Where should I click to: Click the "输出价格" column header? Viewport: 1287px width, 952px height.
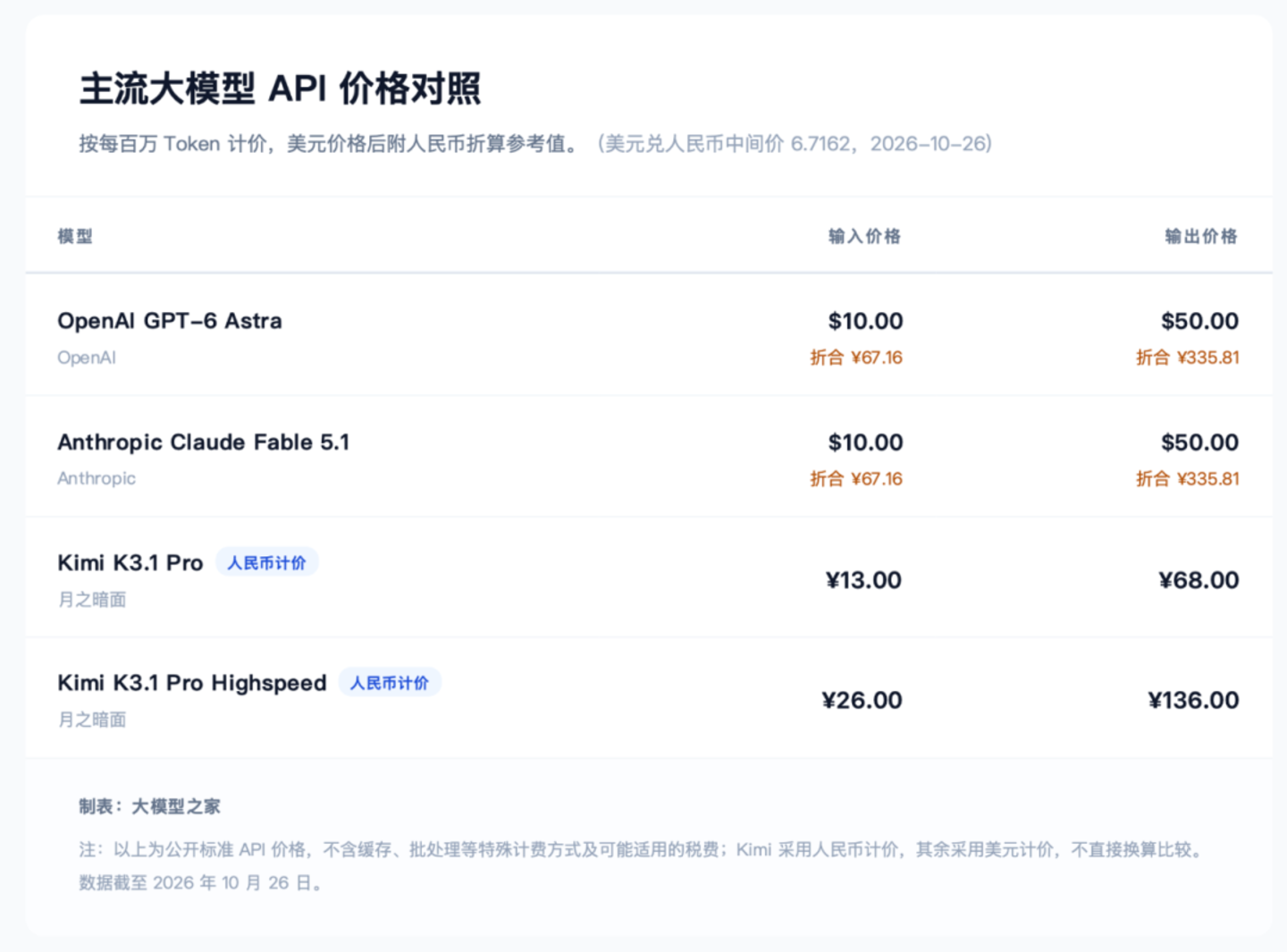1201,236
